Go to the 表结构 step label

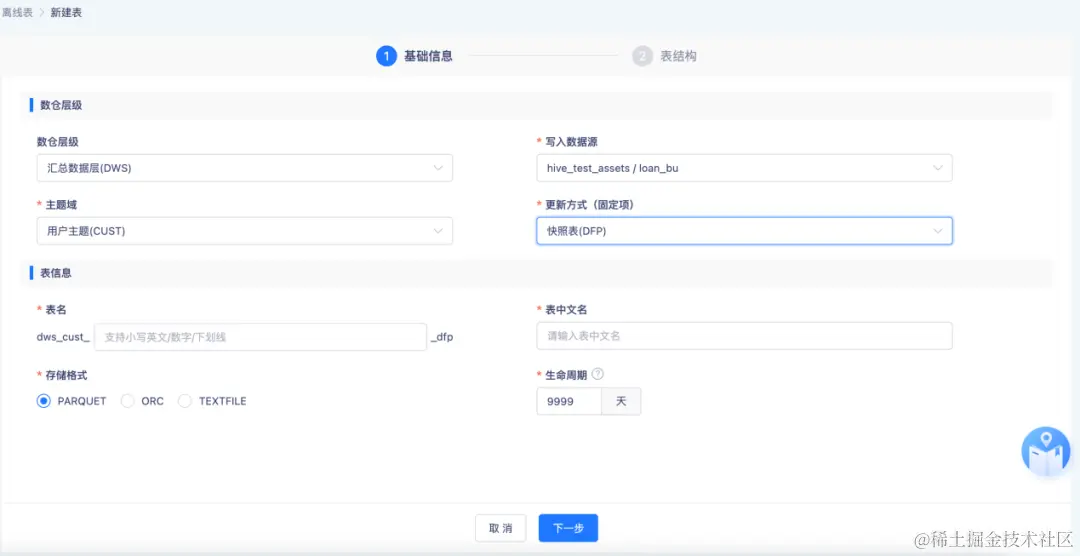pyautogui.click(x=678, y=56)
